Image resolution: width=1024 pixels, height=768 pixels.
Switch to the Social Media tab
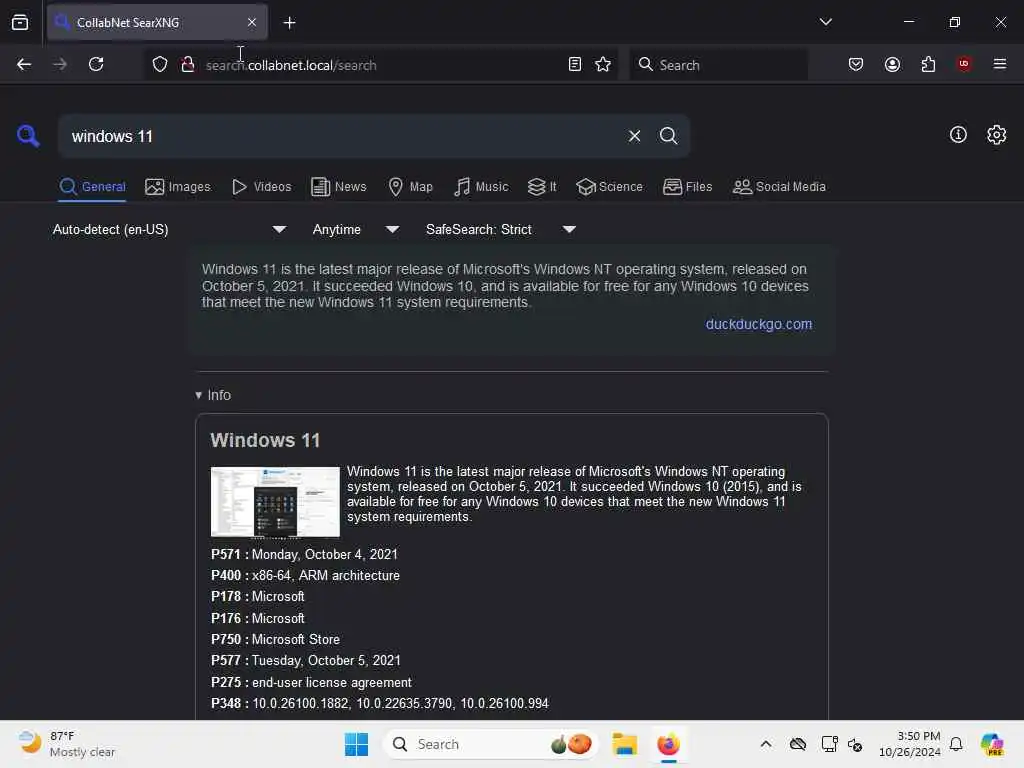click(779, 187)
